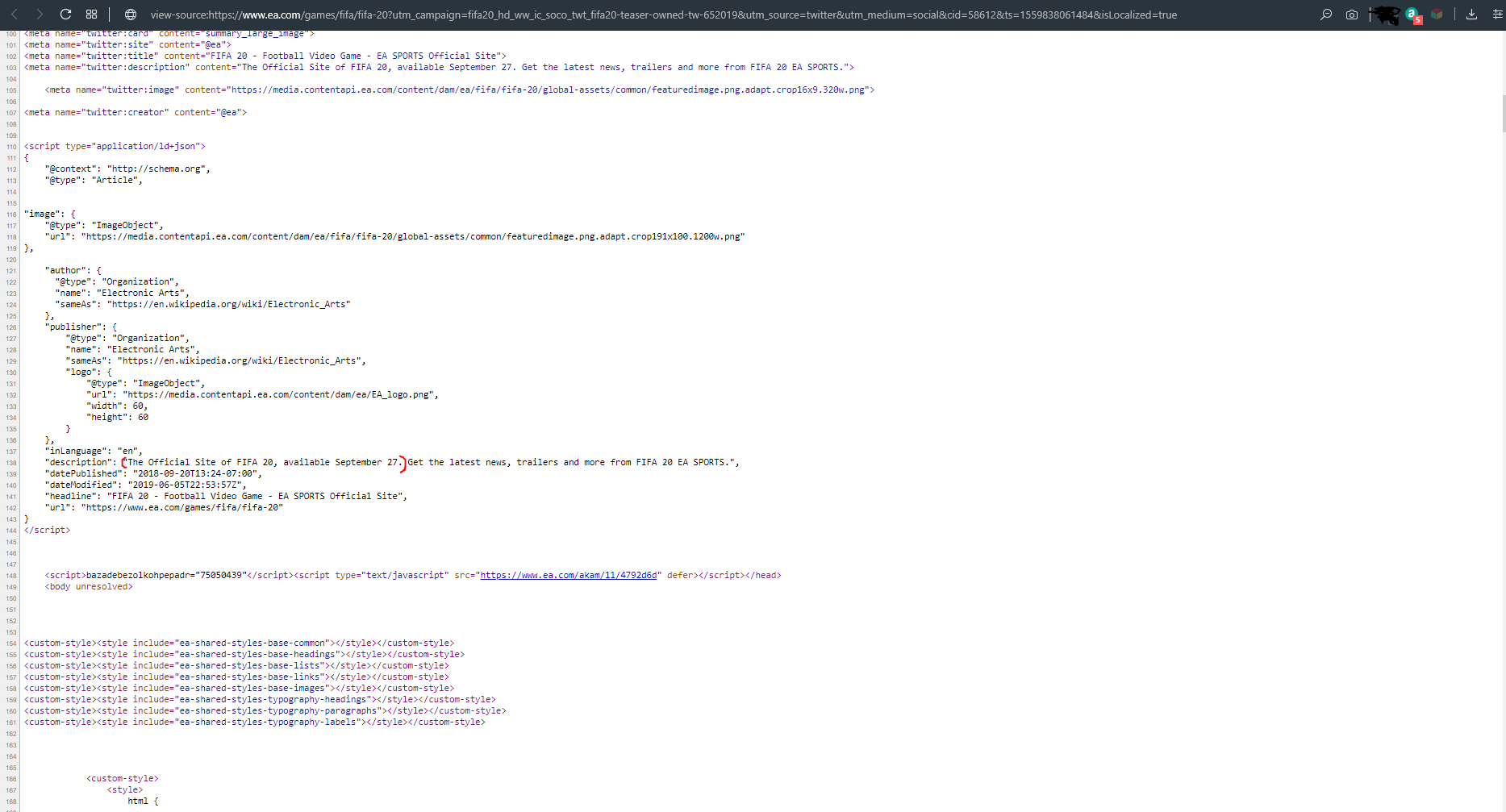
Task: Take a snapshot with the camera icon
Action: (x=1352, y=15)
